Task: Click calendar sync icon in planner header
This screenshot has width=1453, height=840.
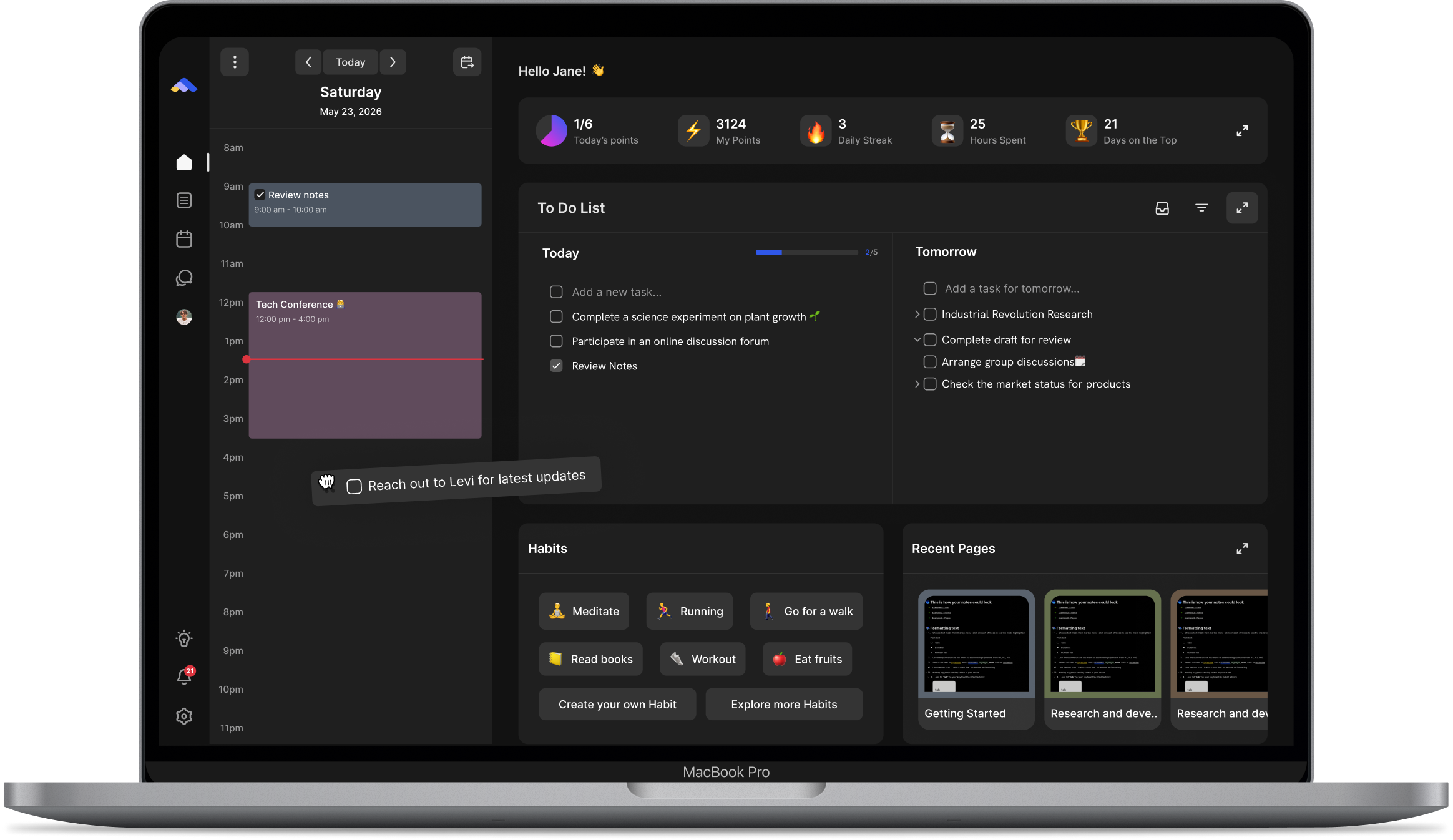Action: [467, 62]
